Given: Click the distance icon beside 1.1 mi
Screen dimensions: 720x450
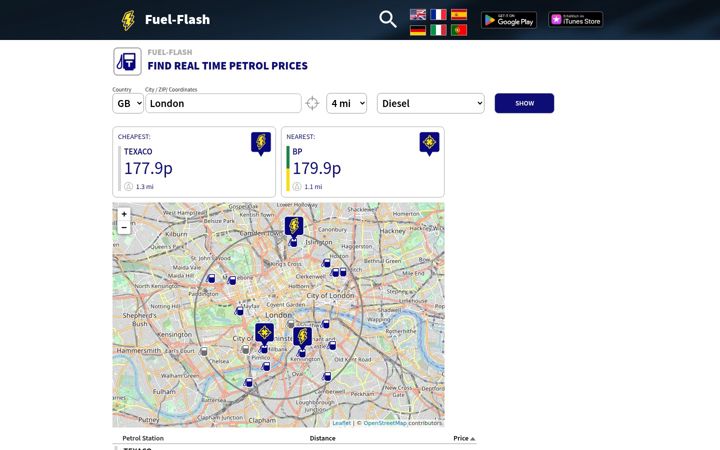Looking at the screenshot, I should (x=297, y=186).
